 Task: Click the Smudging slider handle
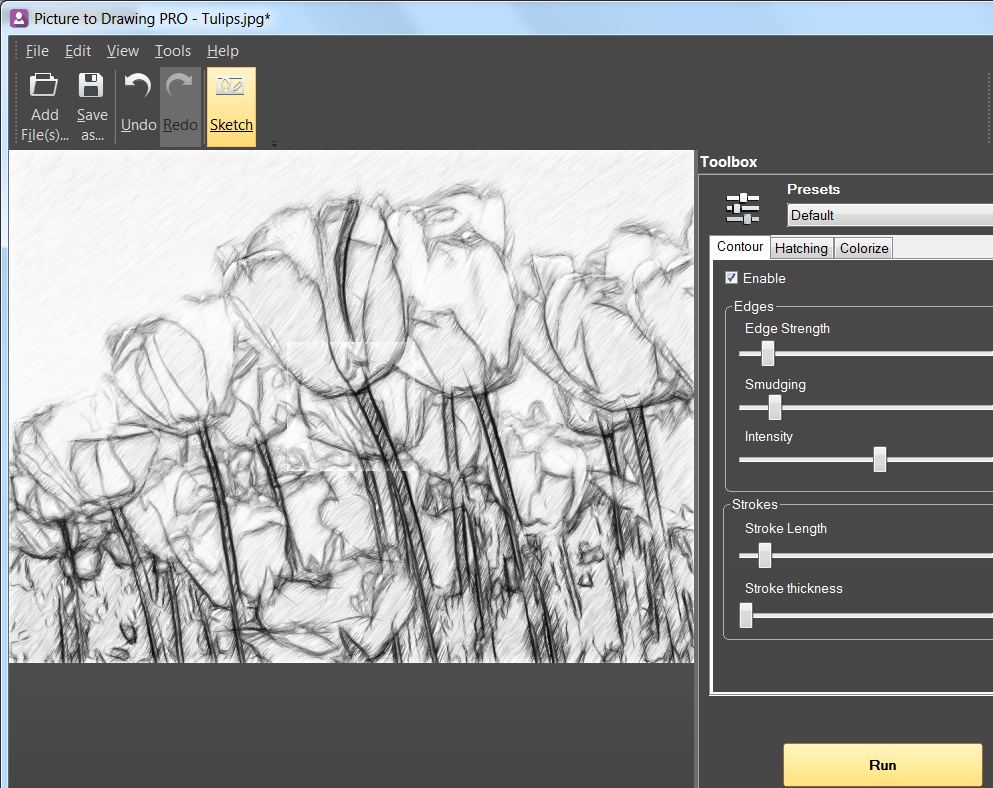(x=774, y=407)
